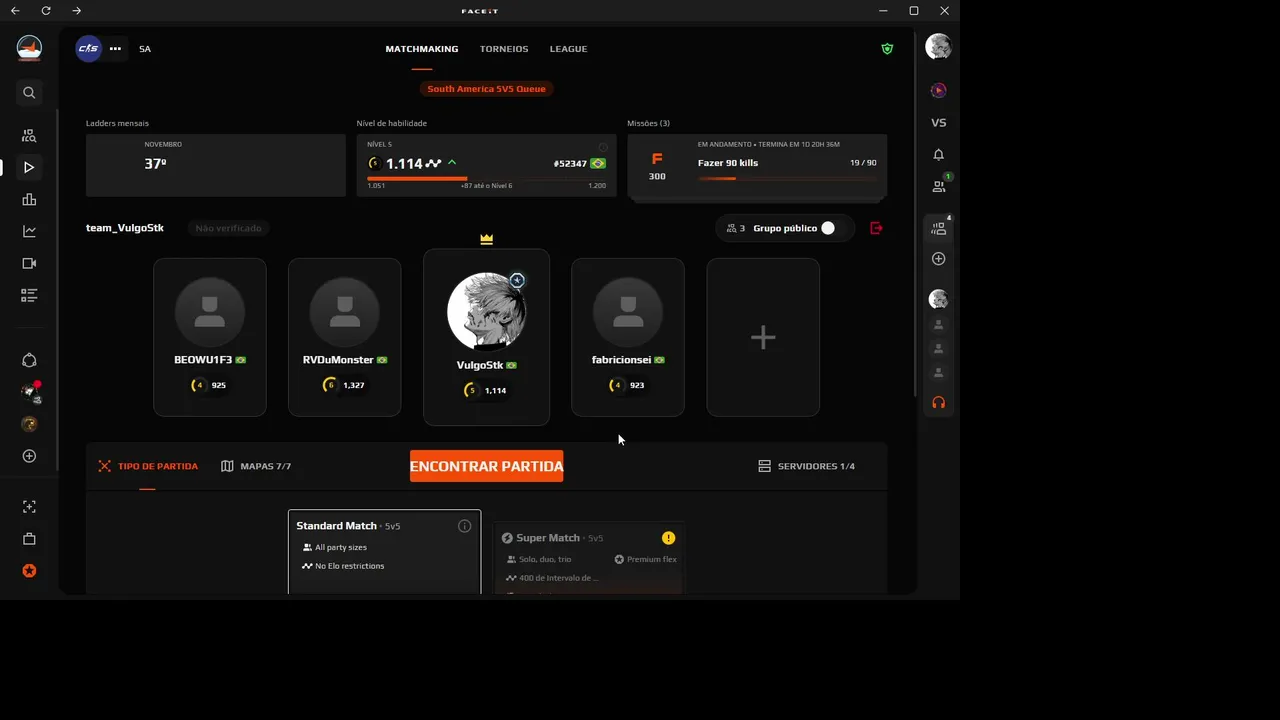Select the Standard Match card
Image resolution: width=1280 pixels, height=720 pixels.
click(x=384, y=552)
